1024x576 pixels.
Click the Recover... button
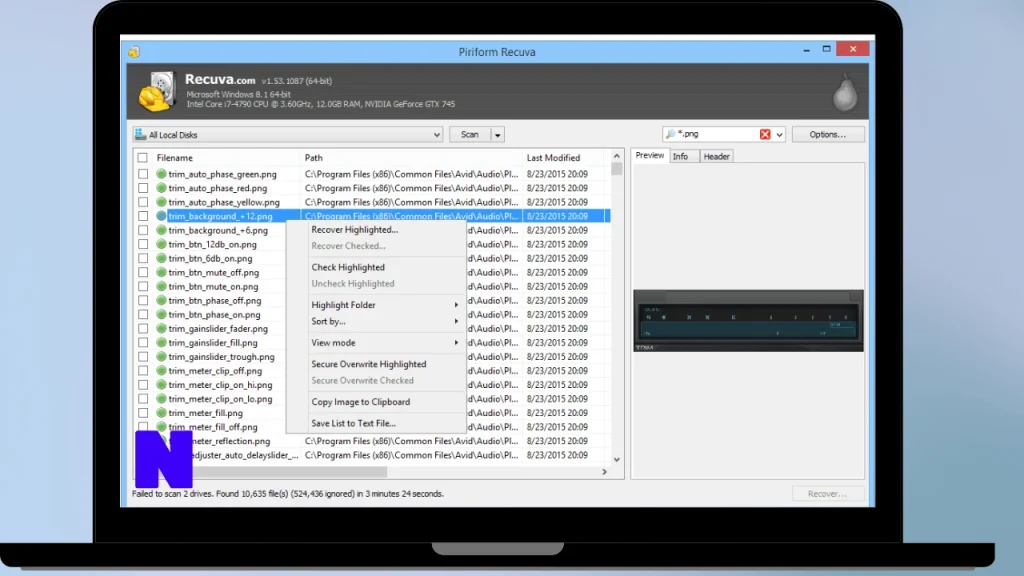(x=827, y=494)
